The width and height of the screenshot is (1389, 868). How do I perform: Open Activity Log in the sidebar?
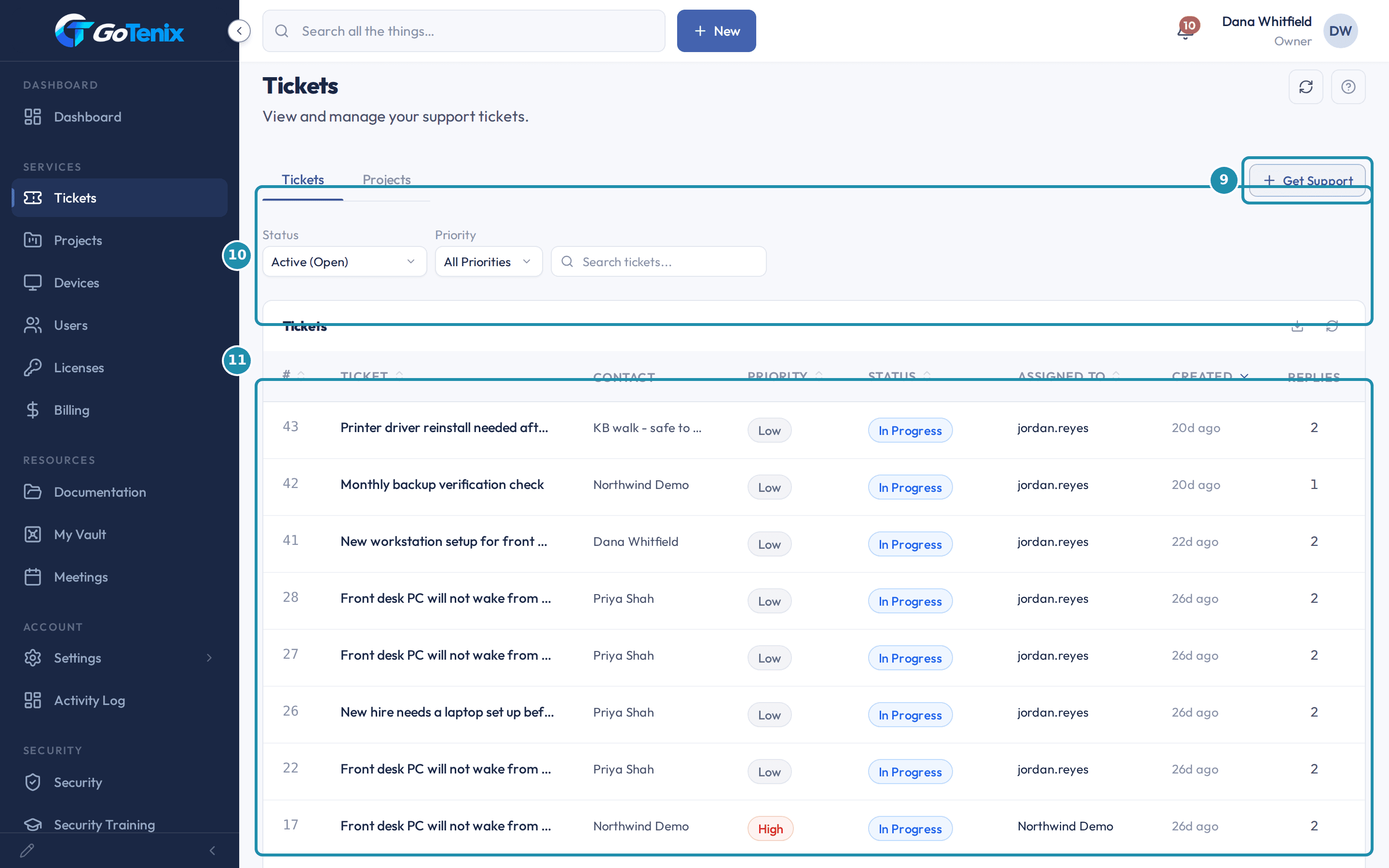(x=120, y=700)
